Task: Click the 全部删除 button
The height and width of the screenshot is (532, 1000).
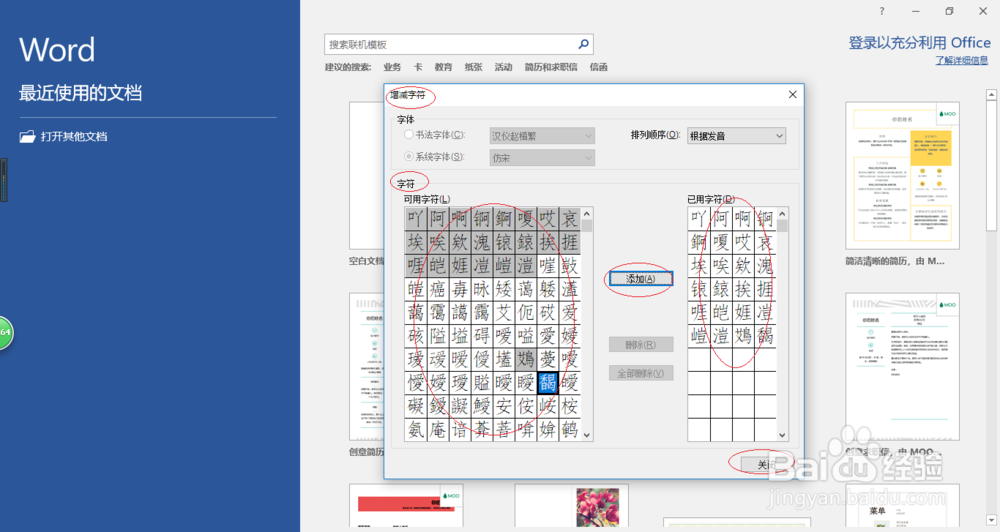Action: tap(641, 373)
